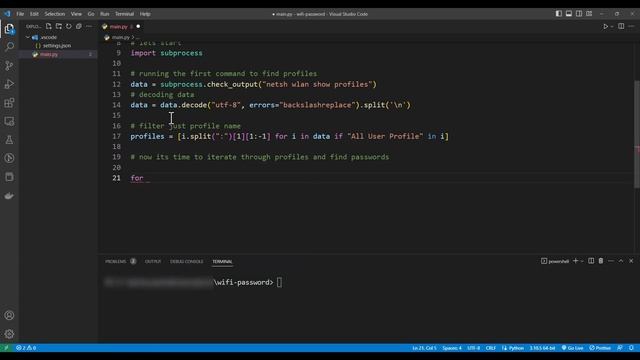
Task: Click the Prettier status button
Action: click(600, 348)
